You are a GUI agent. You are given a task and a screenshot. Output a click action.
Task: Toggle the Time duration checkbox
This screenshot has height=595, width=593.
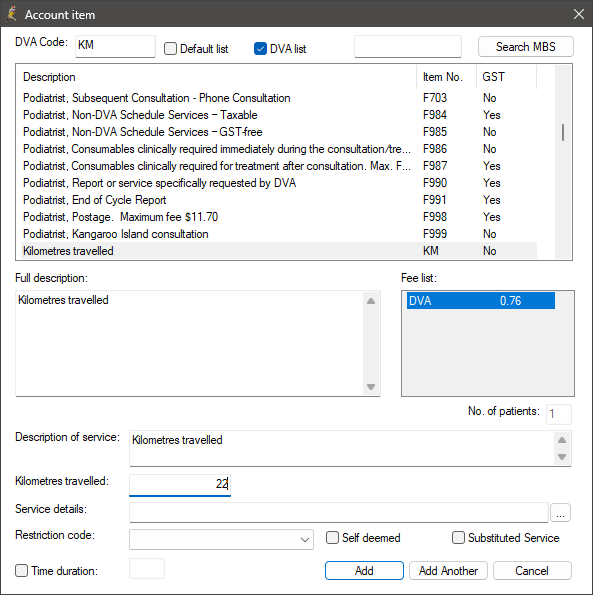(22, 571)
